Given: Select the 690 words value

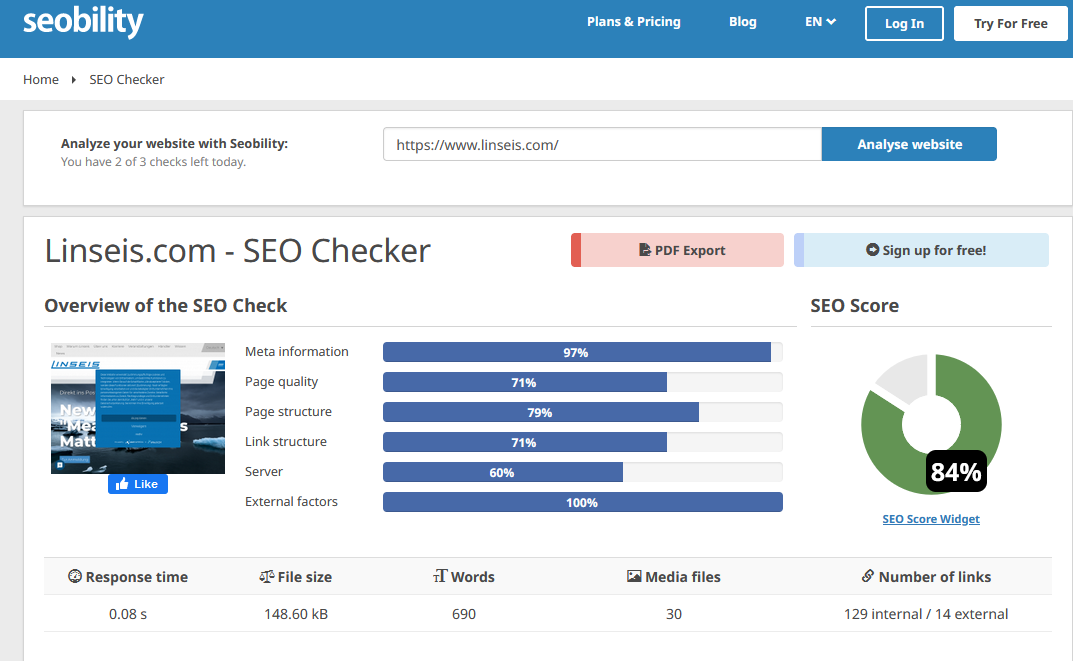Looking at the screenshot, I should 463,614.
